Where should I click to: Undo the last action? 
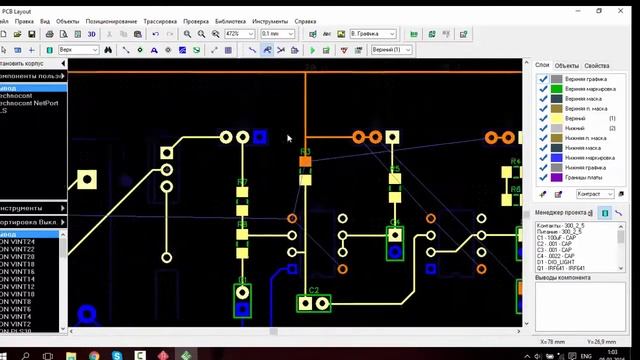156,34
